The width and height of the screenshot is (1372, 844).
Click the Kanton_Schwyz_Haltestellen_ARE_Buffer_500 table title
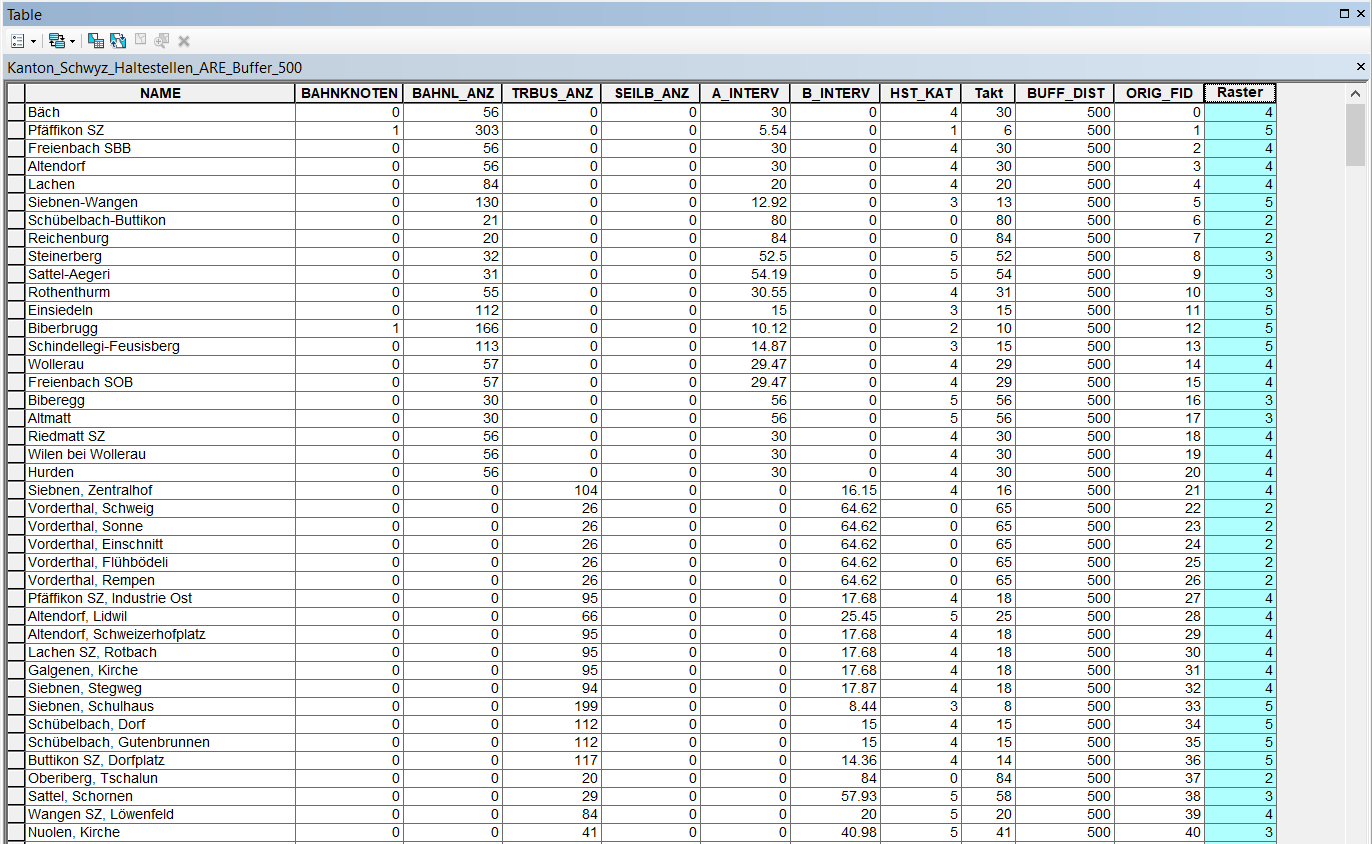point(155,68)
